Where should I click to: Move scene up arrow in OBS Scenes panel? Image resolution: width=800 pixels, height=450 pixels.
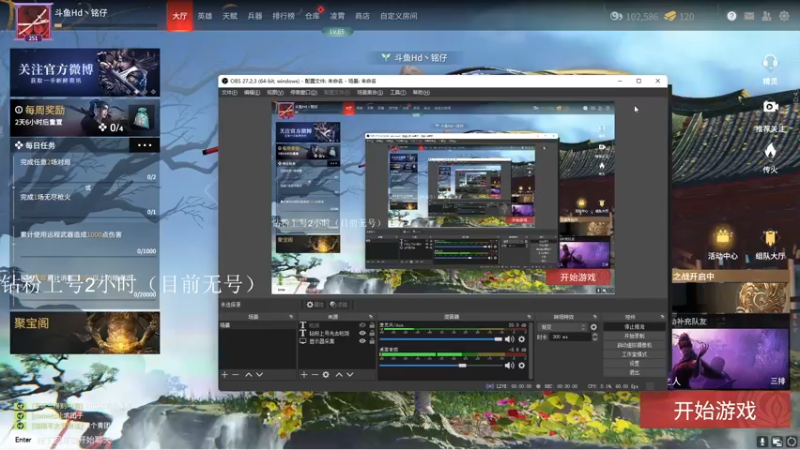coord(248,374)
